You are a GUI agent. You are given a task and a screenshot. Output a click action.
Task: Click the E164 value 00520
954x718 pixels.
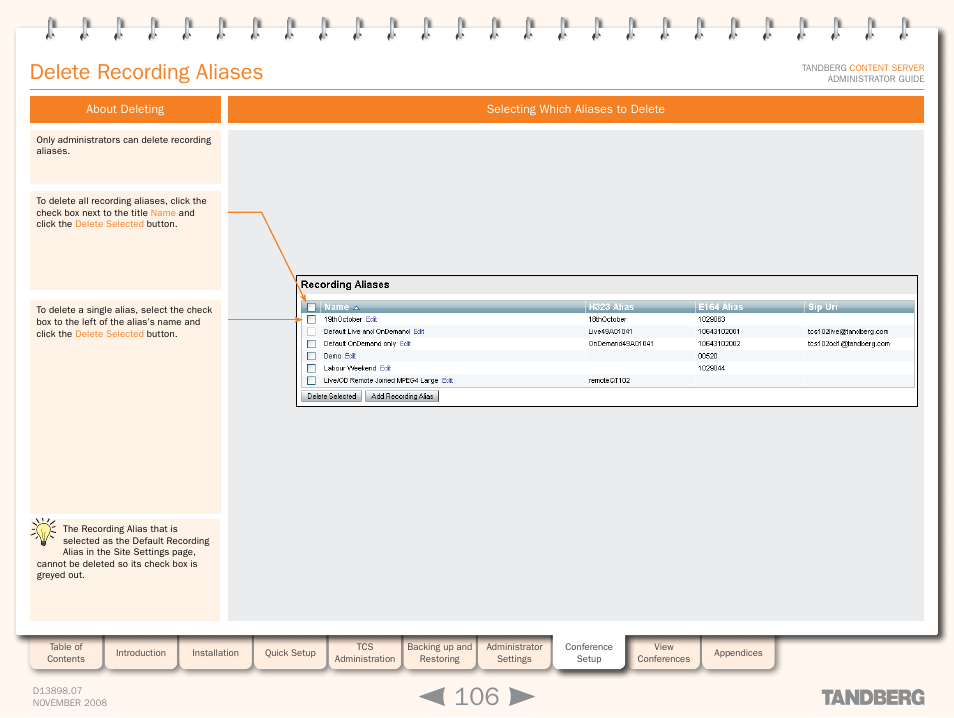tap(708, 356)
